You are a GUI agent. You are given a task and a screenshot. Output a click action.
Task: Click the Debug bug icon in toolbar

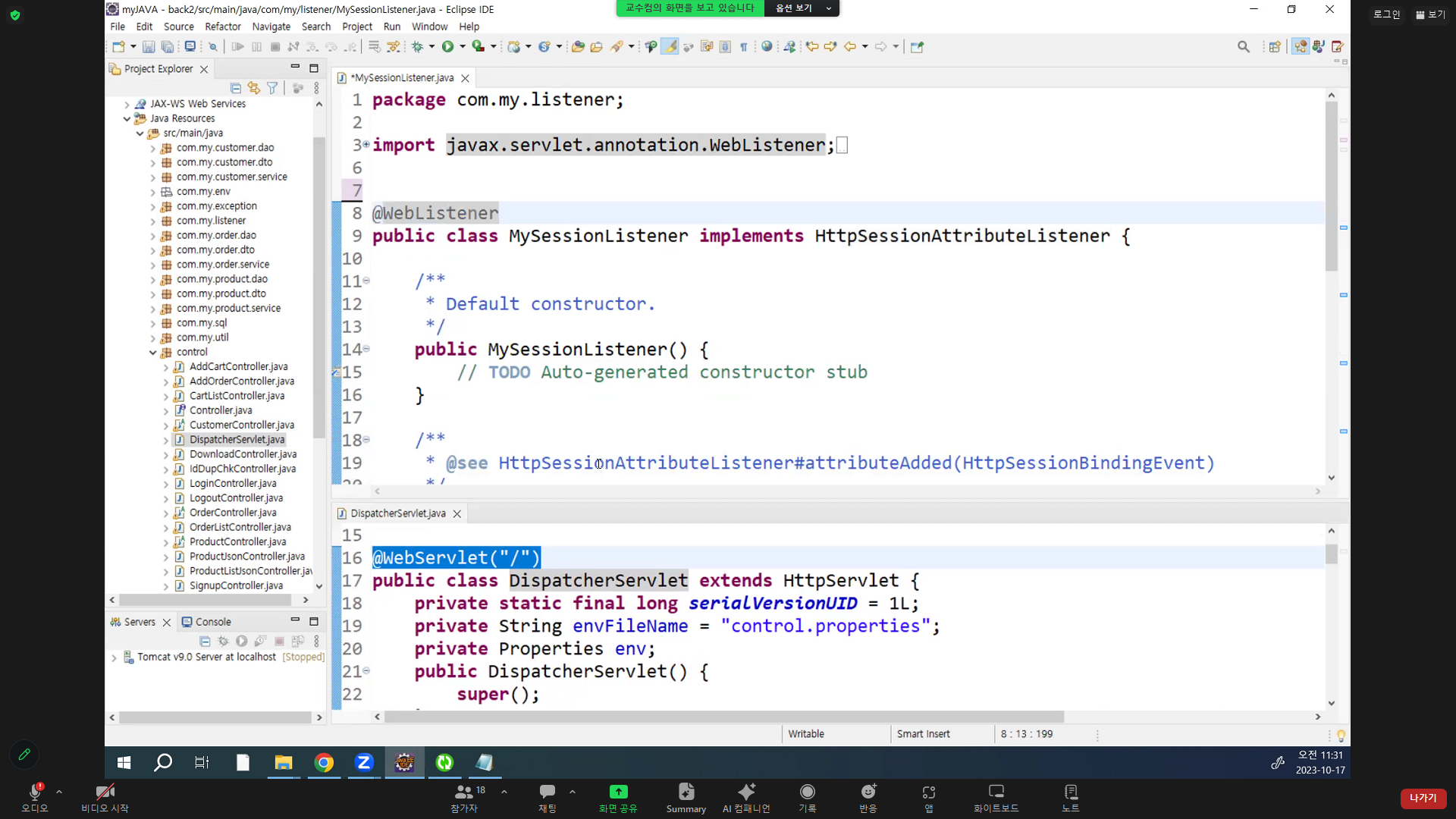417,47
